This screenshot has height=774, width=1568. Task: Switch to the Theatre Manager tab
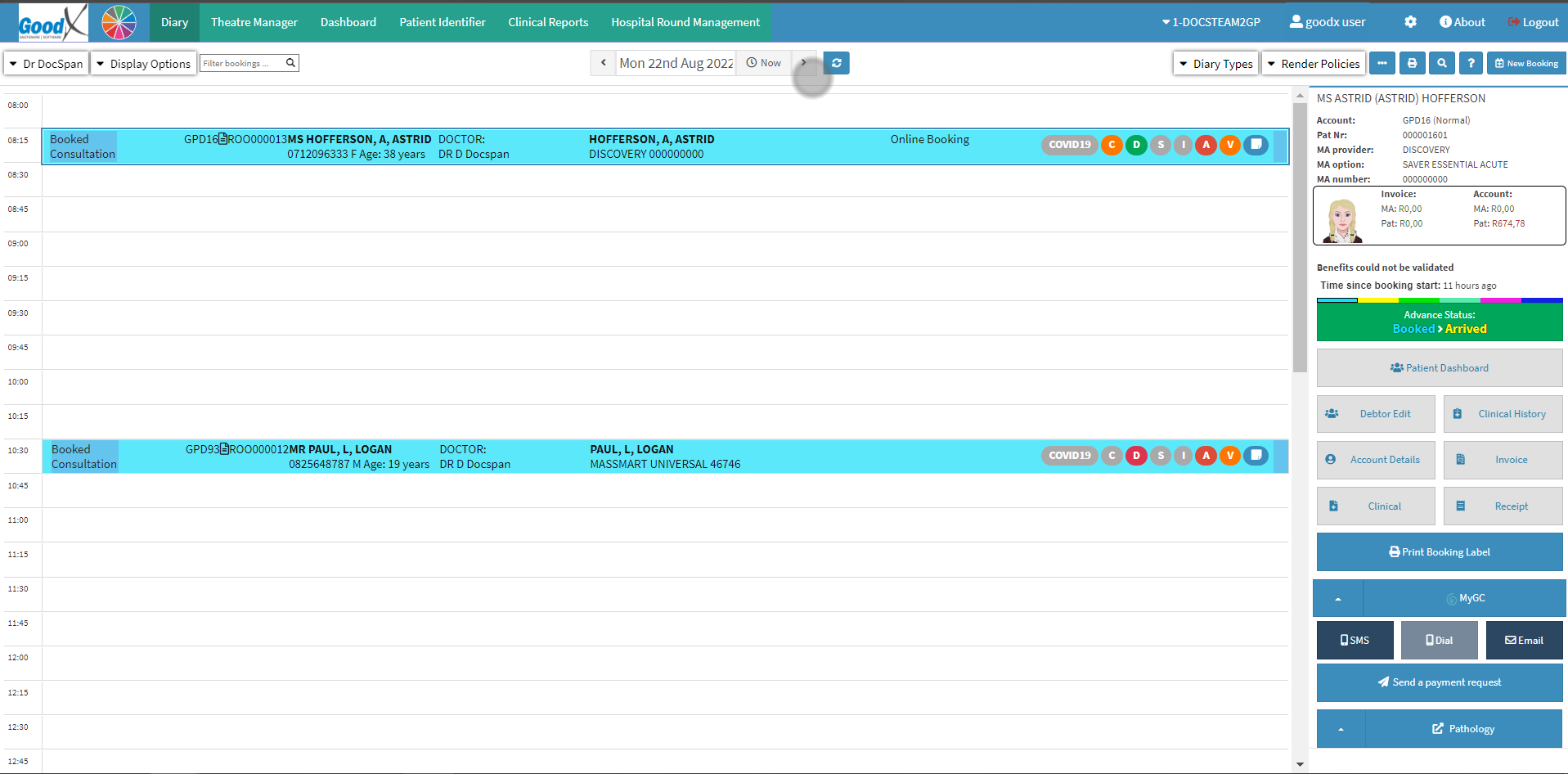pos(254,22)
